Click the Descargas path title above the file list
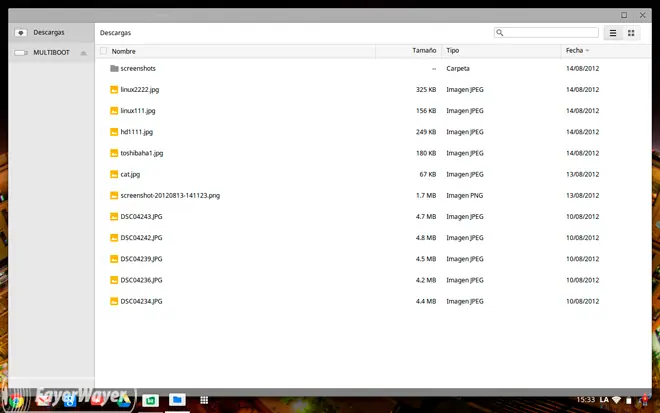Image resolution: width=660 pixels, height=413 pixels. (x=115, y=33)
